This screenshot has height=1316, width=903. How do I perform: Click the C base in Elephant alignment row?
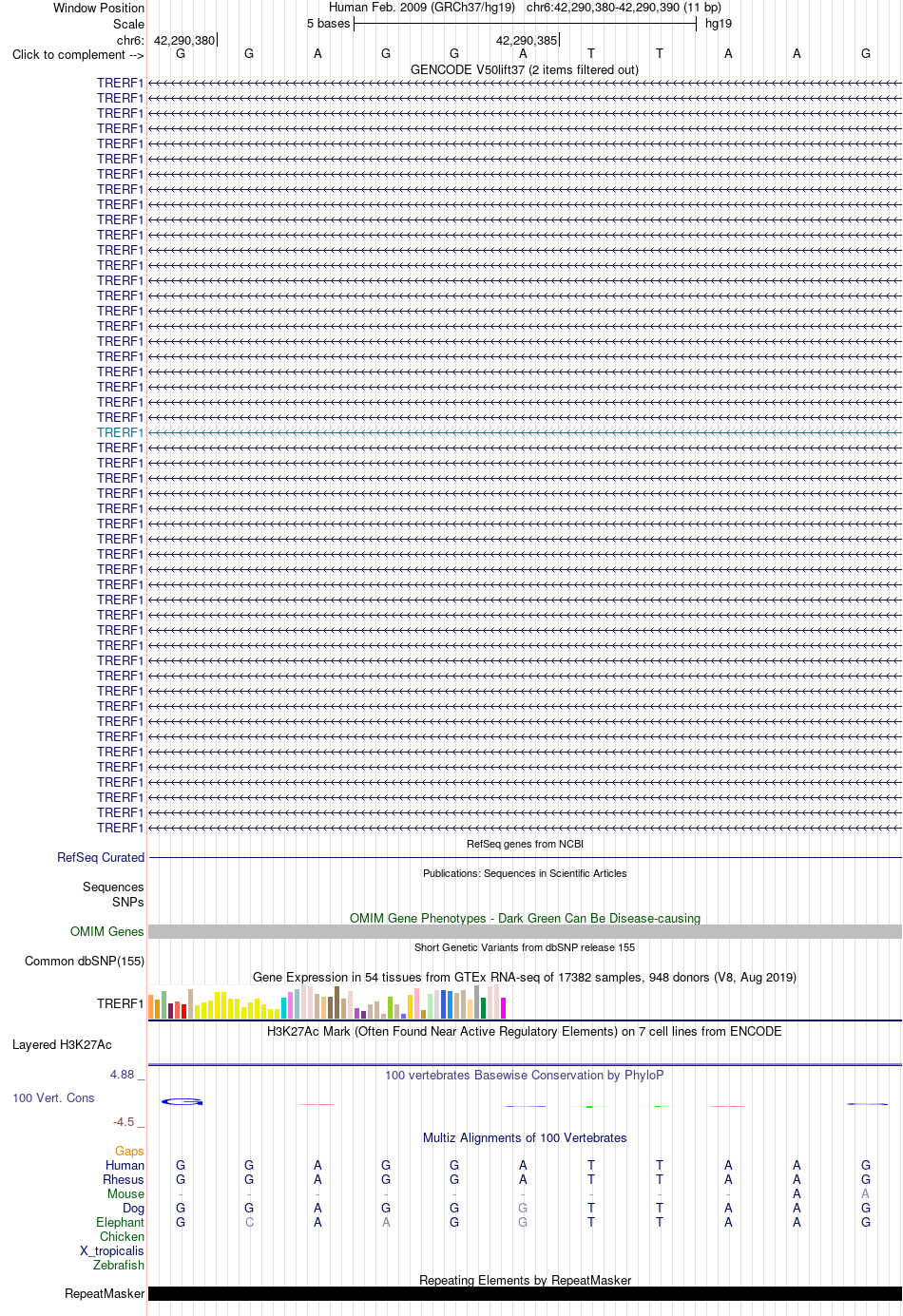[x=249, y=1222]
